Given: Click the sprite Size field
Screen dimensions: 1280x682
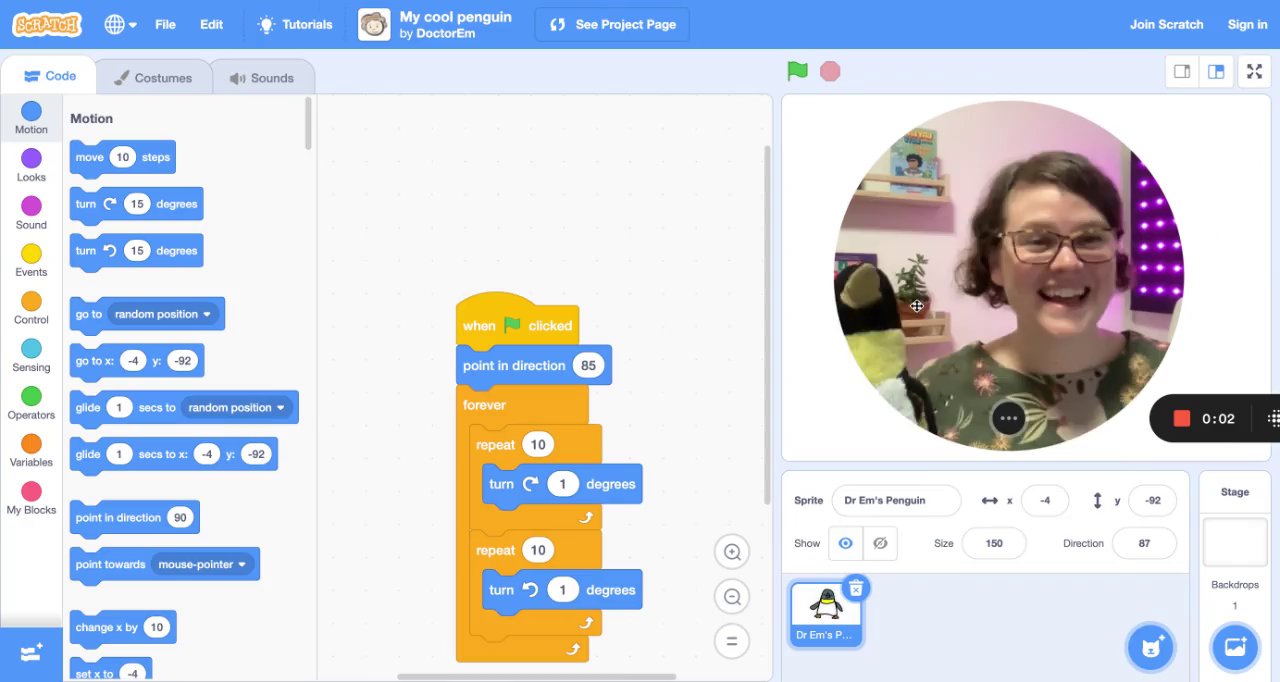Looking at the screenshot, I should point(994,543).
